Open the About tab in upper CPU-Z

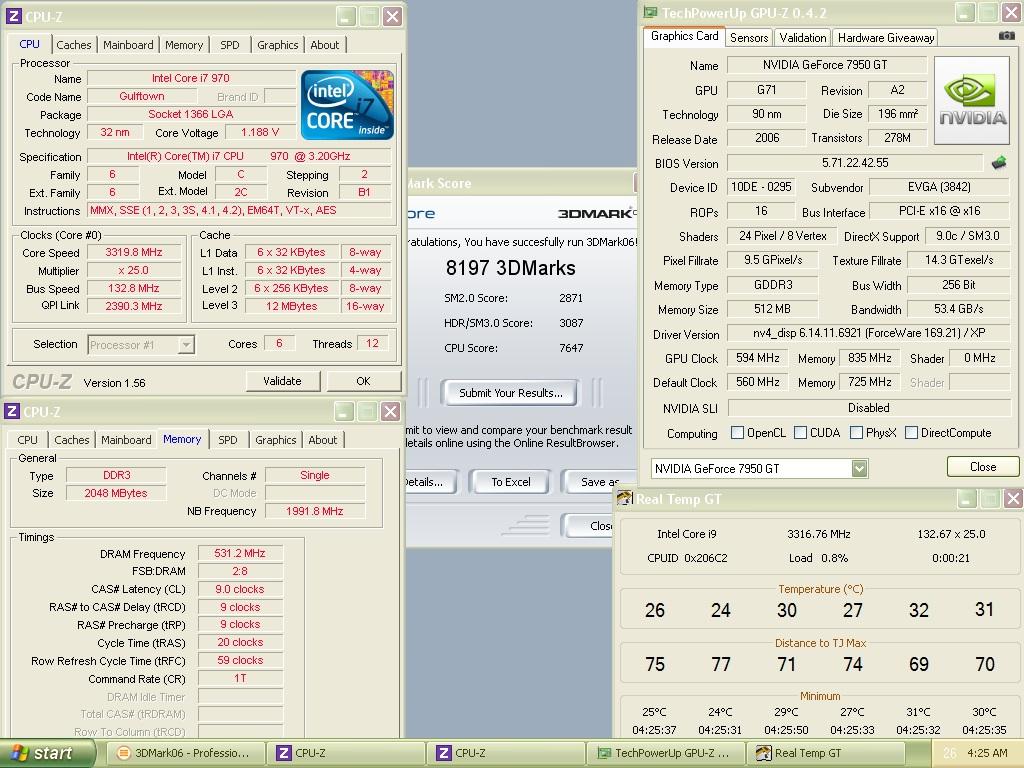coord(325,45)
